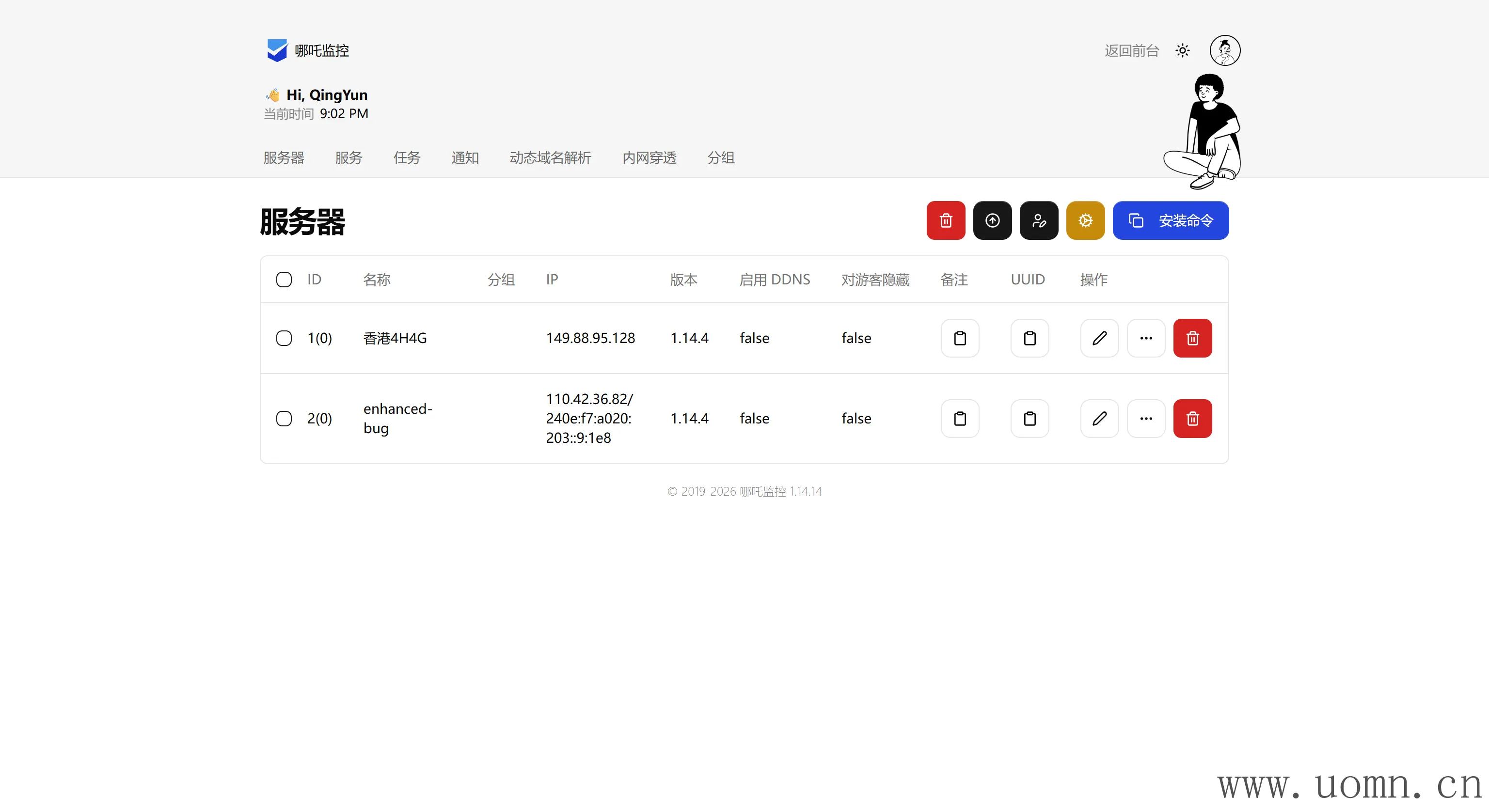Image resolution: width=1489 pixels, height=812 pixels.
Task: Toggle light/dark theme sun icon
Action: point(1182,51)
